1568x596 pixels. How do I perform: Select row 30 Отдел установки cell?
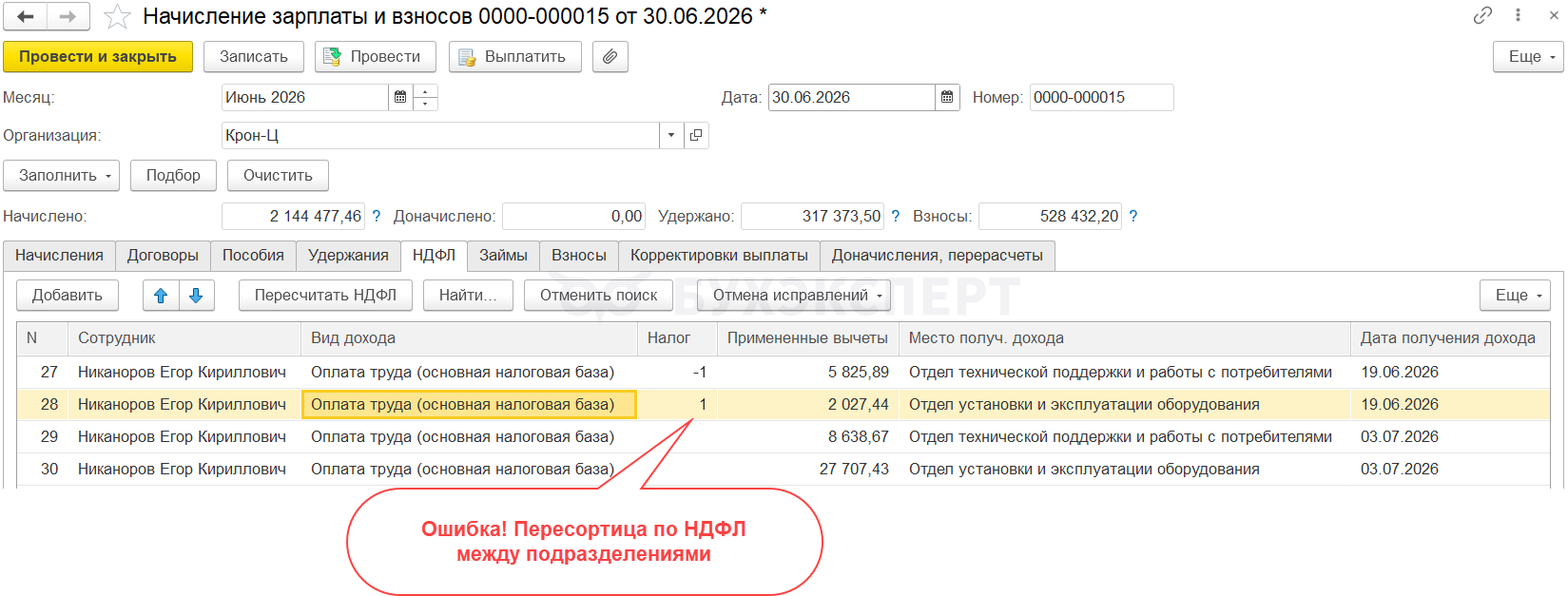coord(1124,470)
